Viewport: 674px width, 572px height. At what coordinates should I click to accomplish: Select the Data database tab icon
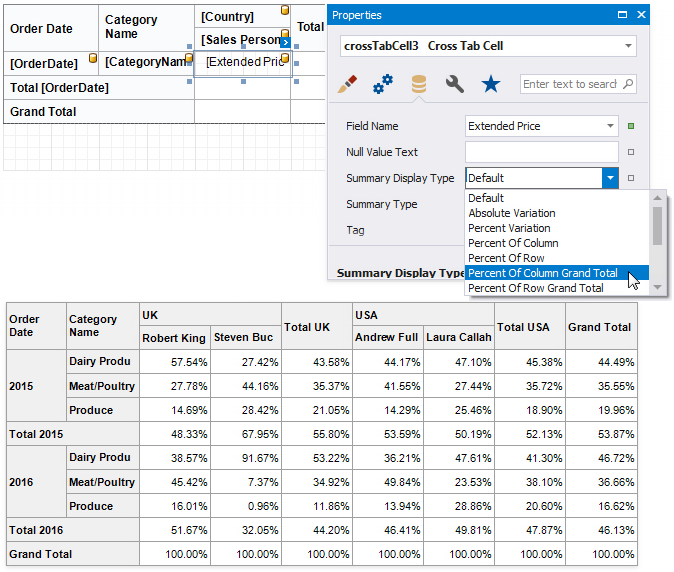tap(418, 85)
